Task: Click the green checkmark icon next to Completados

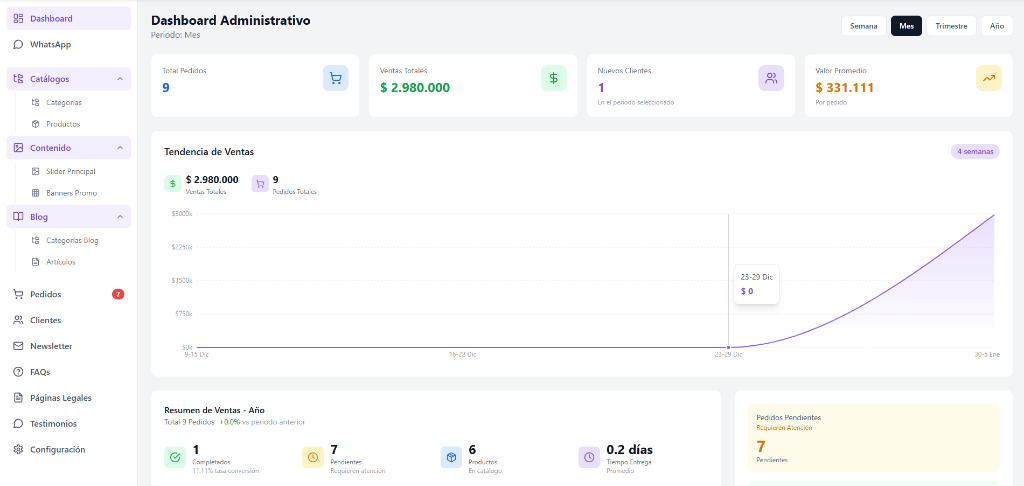Action: 175,457
